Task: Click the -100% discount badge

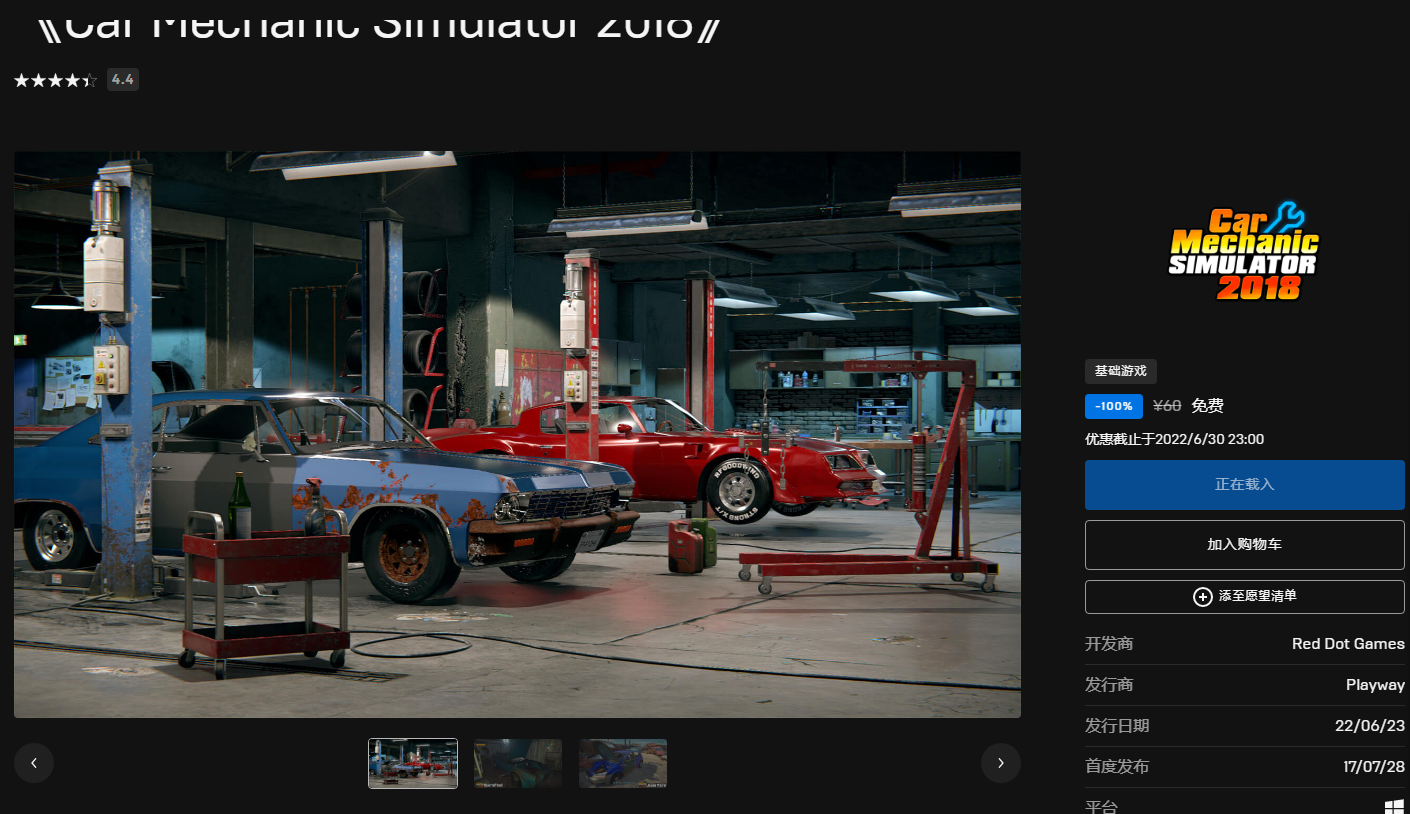Action: coord(1114,406)
